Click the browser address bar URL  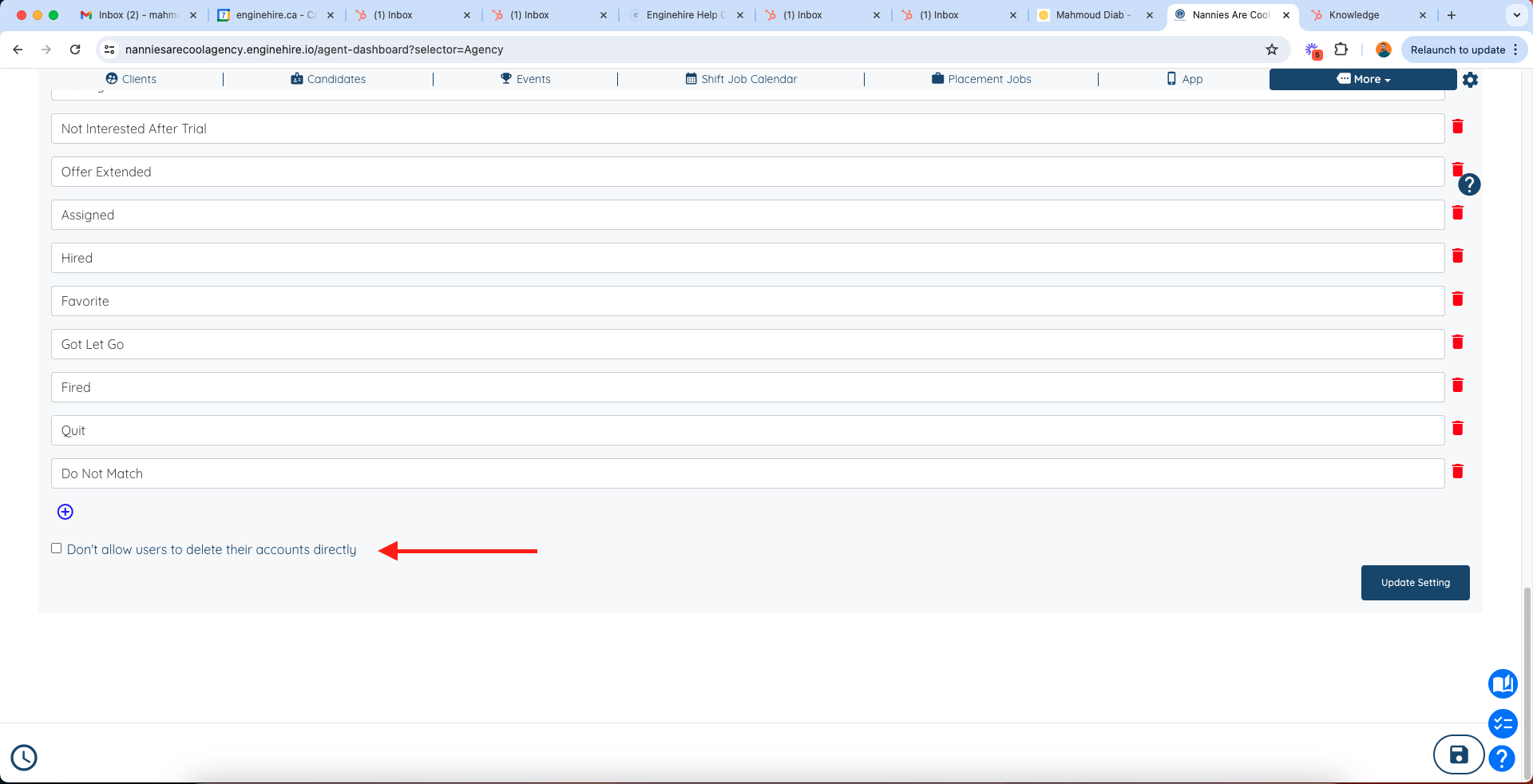coord(314,49)
